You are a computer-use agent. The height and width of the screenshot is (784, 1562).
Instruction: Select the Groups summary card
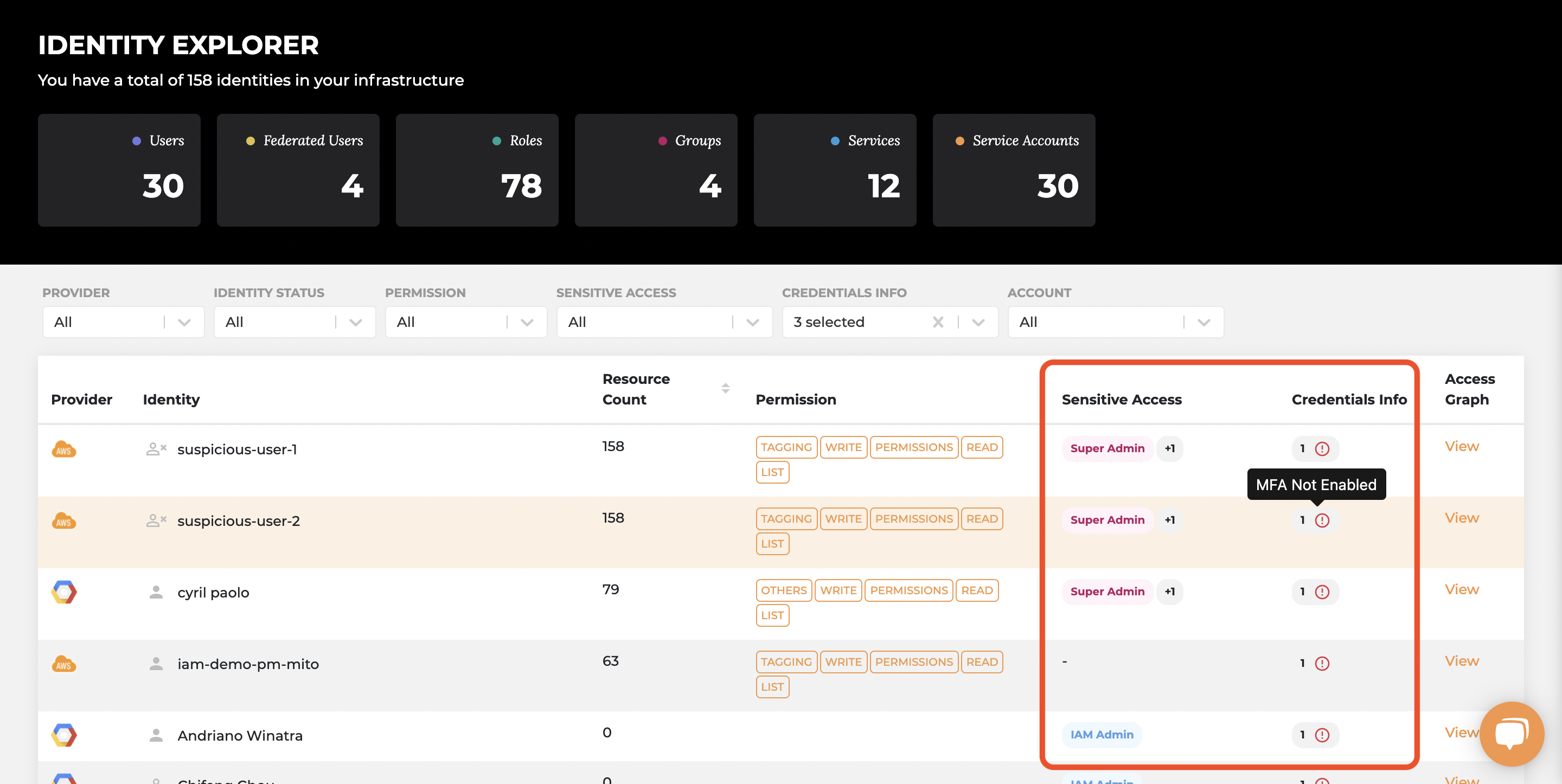(656, 170)
